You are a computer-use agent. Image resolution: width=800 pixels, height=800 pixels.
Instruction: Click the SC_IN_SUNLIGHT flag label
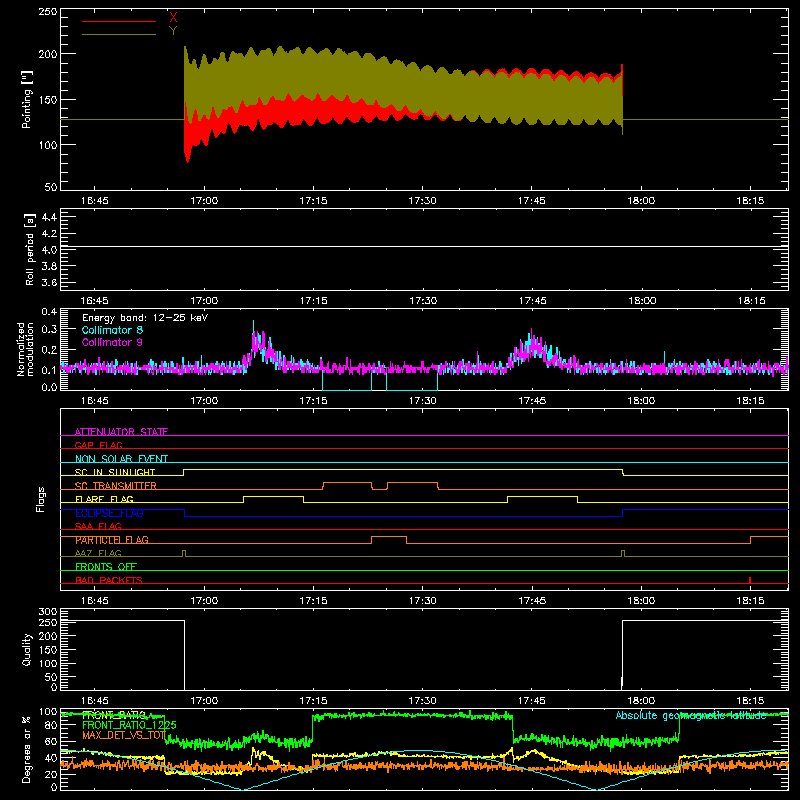pos(115,472)
